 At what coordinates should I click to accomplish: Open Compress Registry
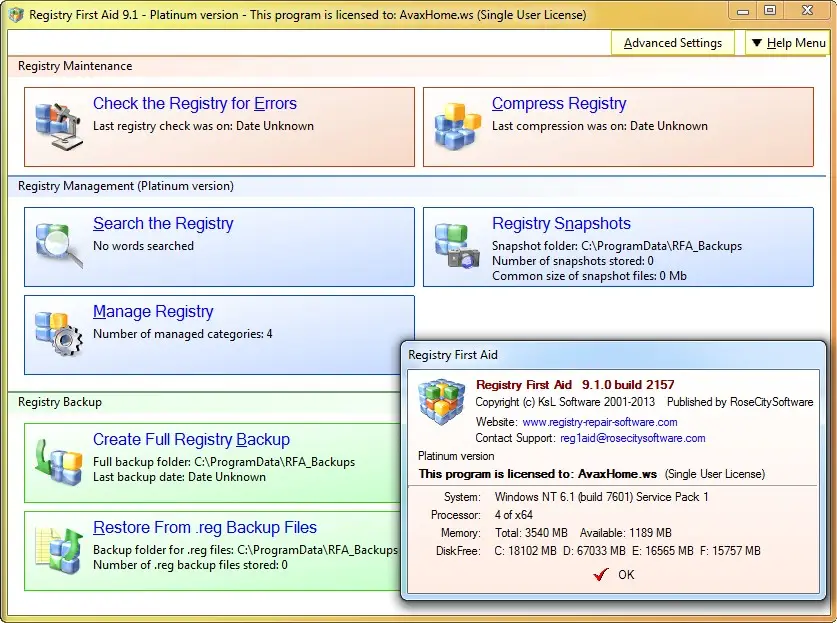pos(559,104)
